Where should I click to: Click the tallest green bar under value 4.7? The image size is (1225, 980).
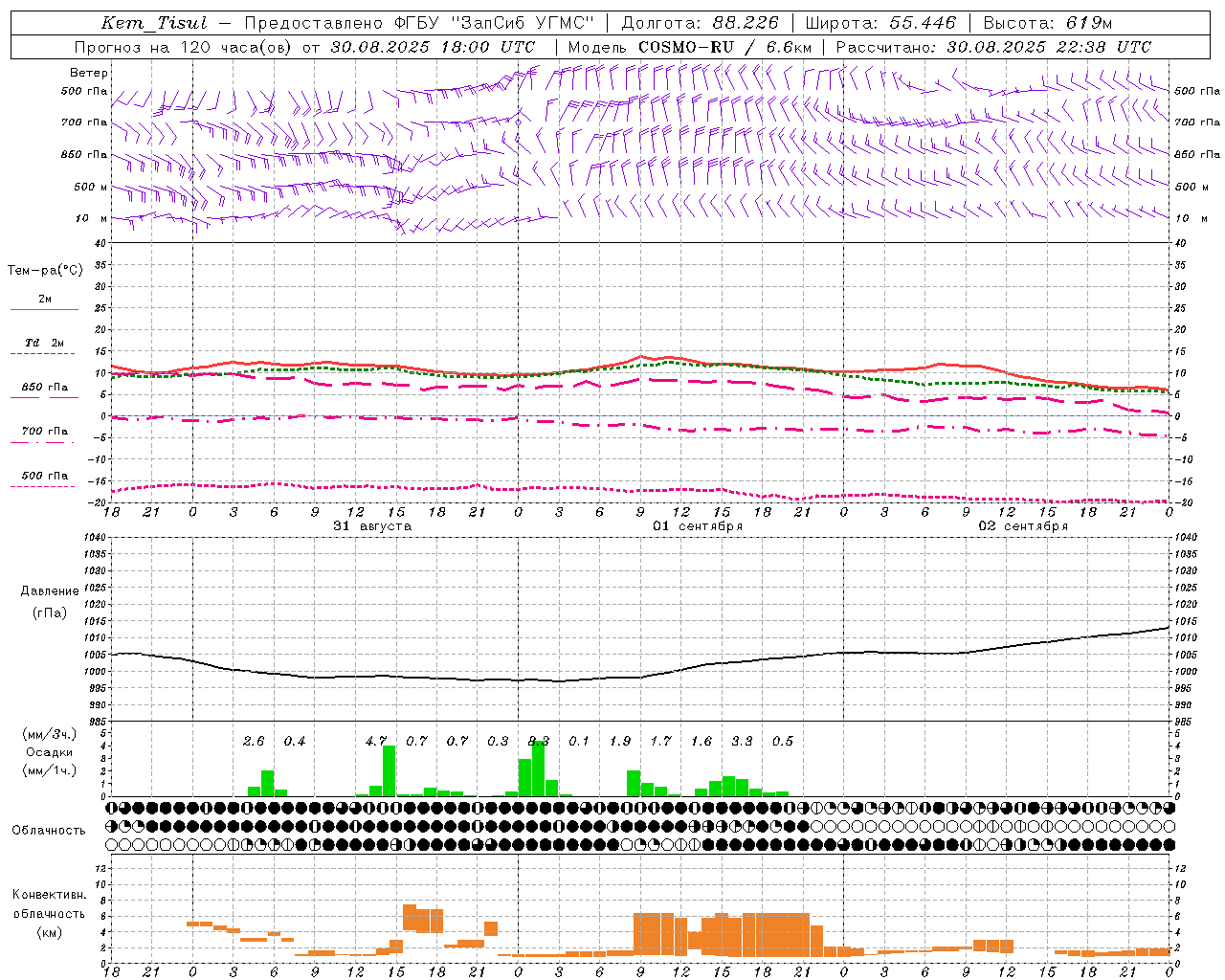[390, 771]
